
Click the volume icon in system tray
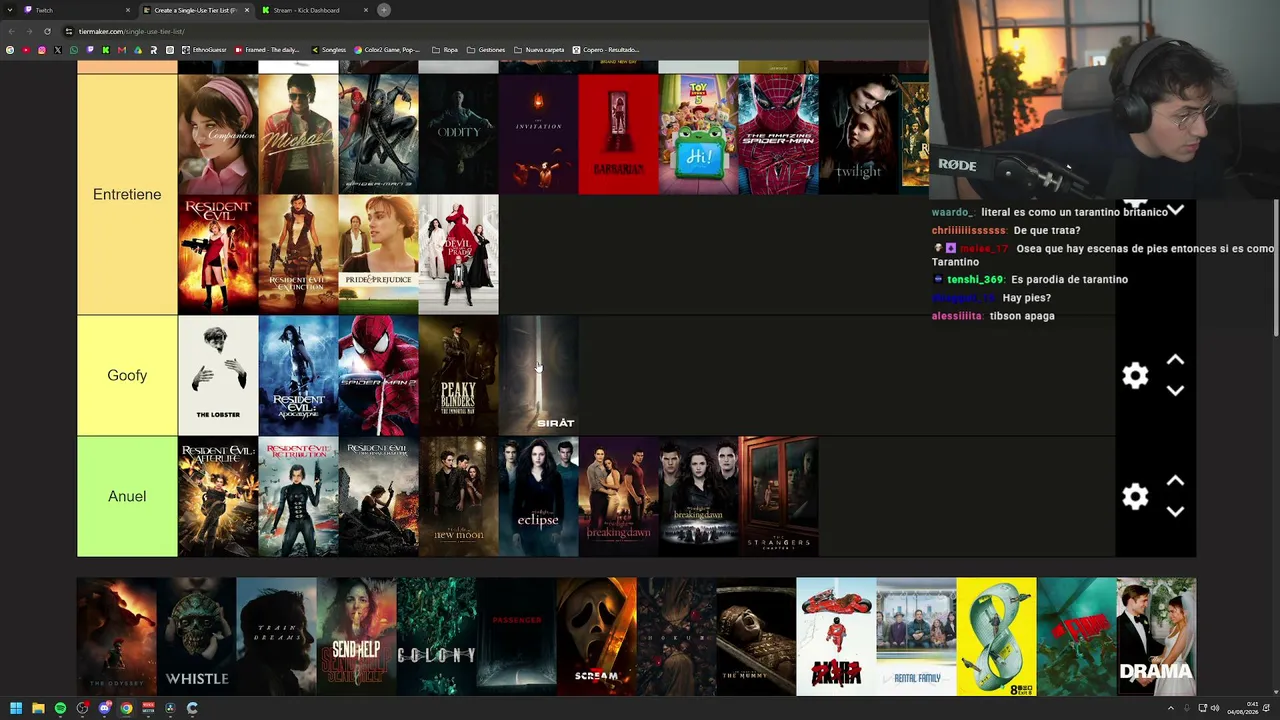tap(1215, 708)
